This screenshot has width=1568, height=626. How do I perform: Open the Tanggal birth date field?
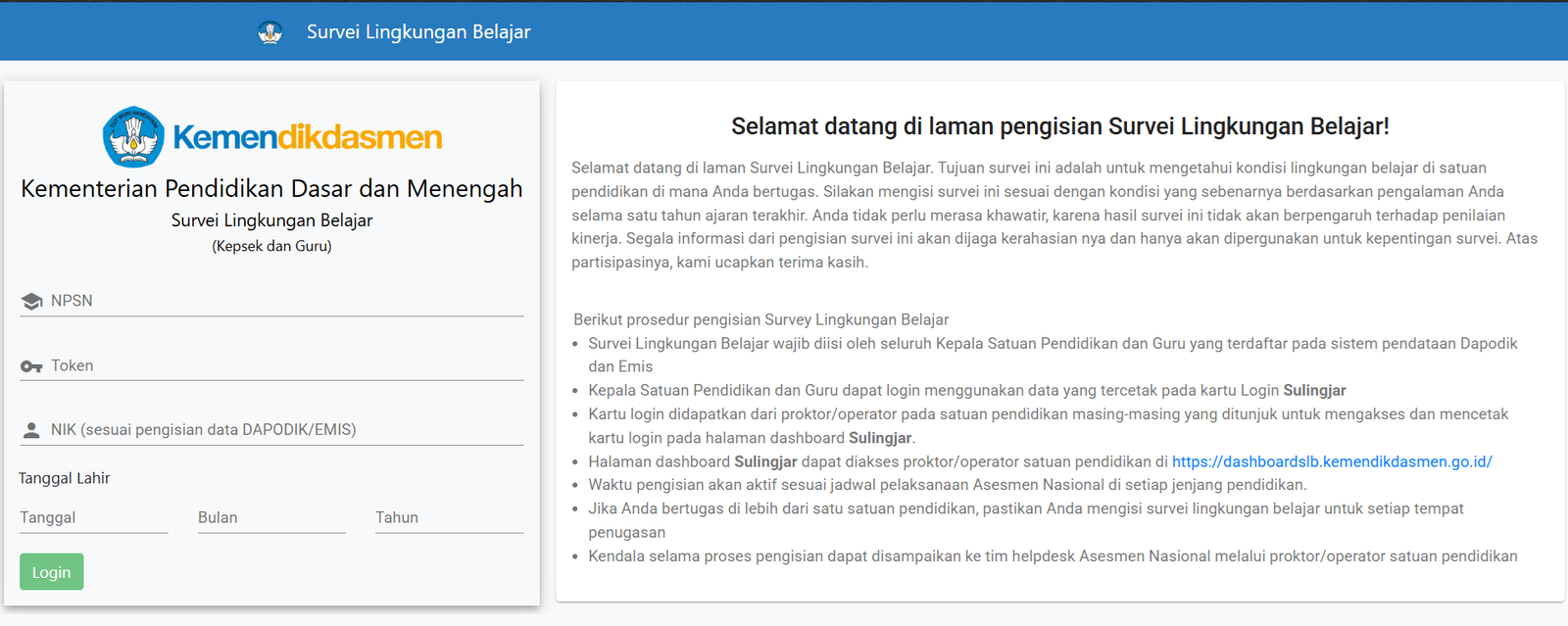point(94,517)
